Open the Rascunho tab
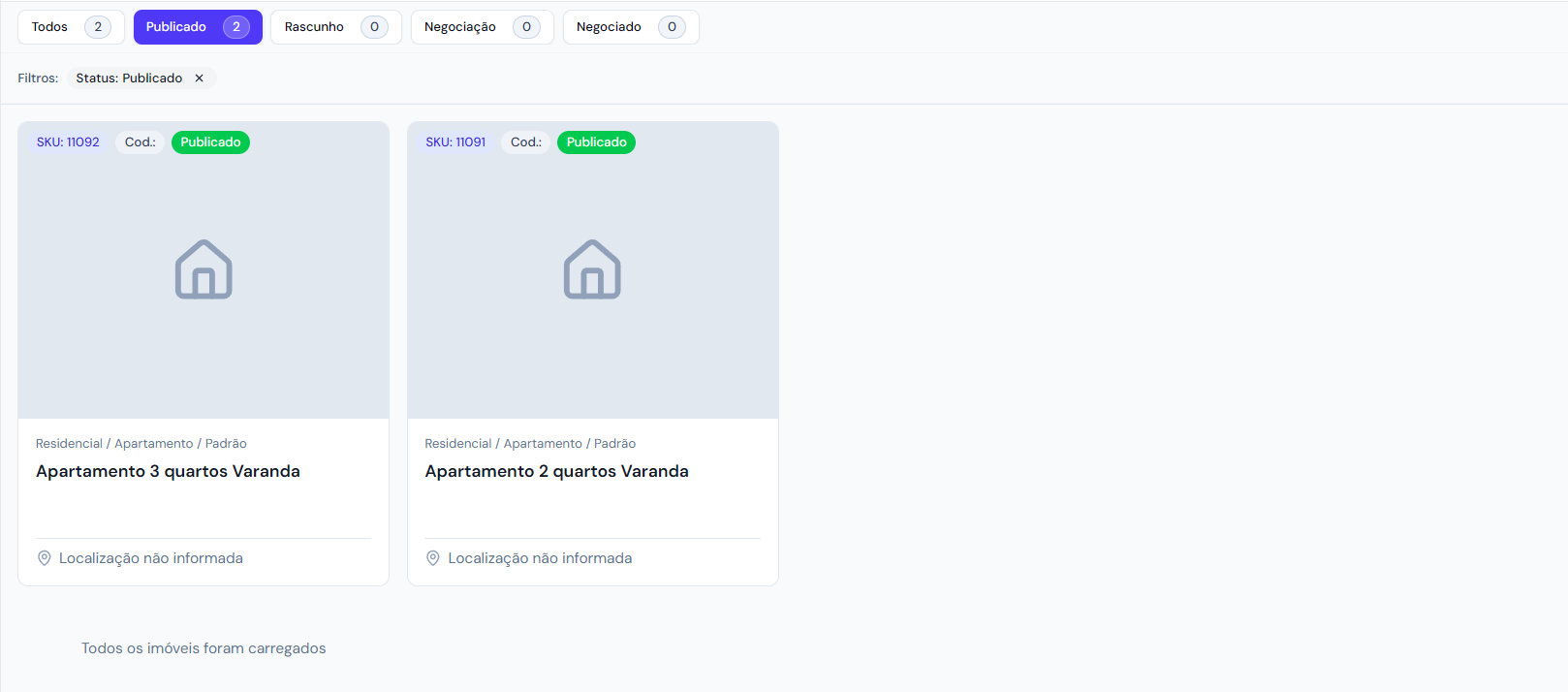 [335, 27]
